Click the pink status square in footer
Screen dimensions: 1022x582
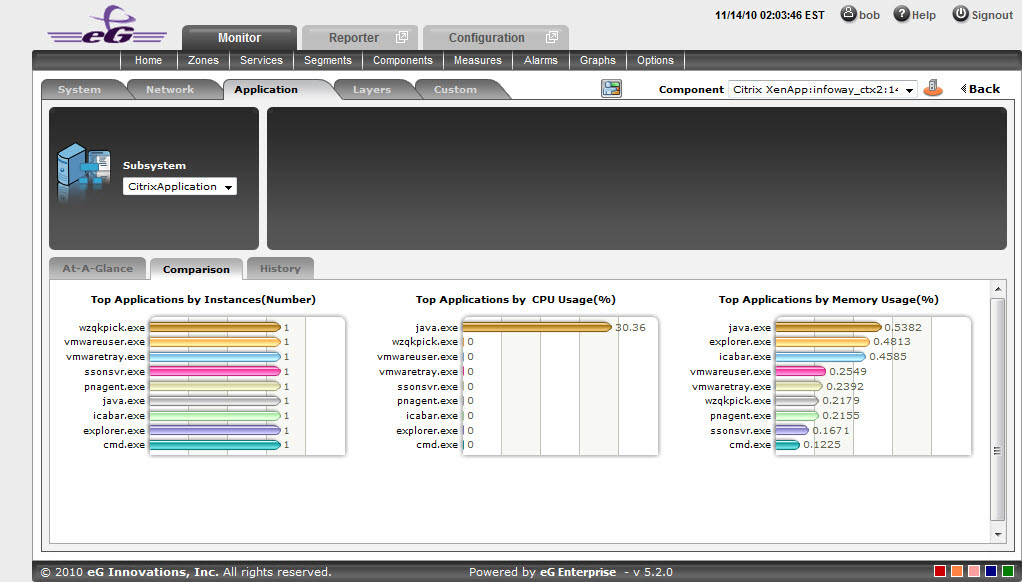point(974,572)
